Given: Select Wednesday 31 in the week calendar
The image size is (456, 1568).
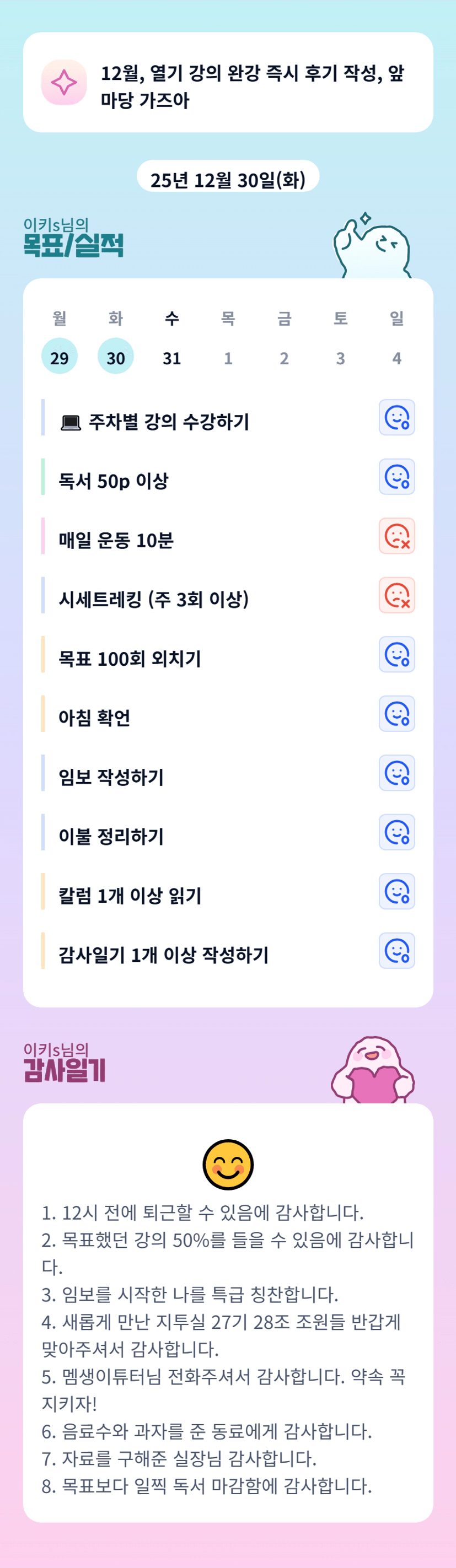Looking at the screenshot, I should (171, 358).
